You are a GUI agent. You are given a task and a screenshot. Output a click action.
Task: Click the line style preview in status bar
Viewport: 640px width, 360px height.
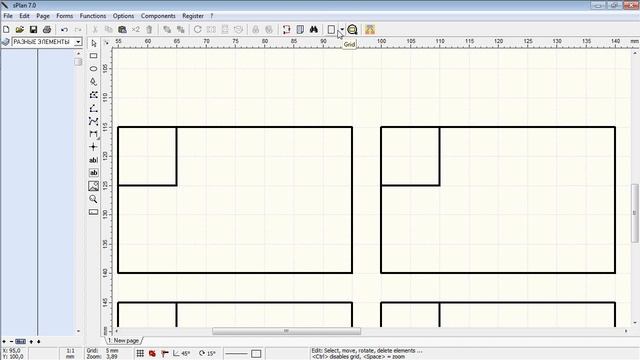tap(236, 353)
